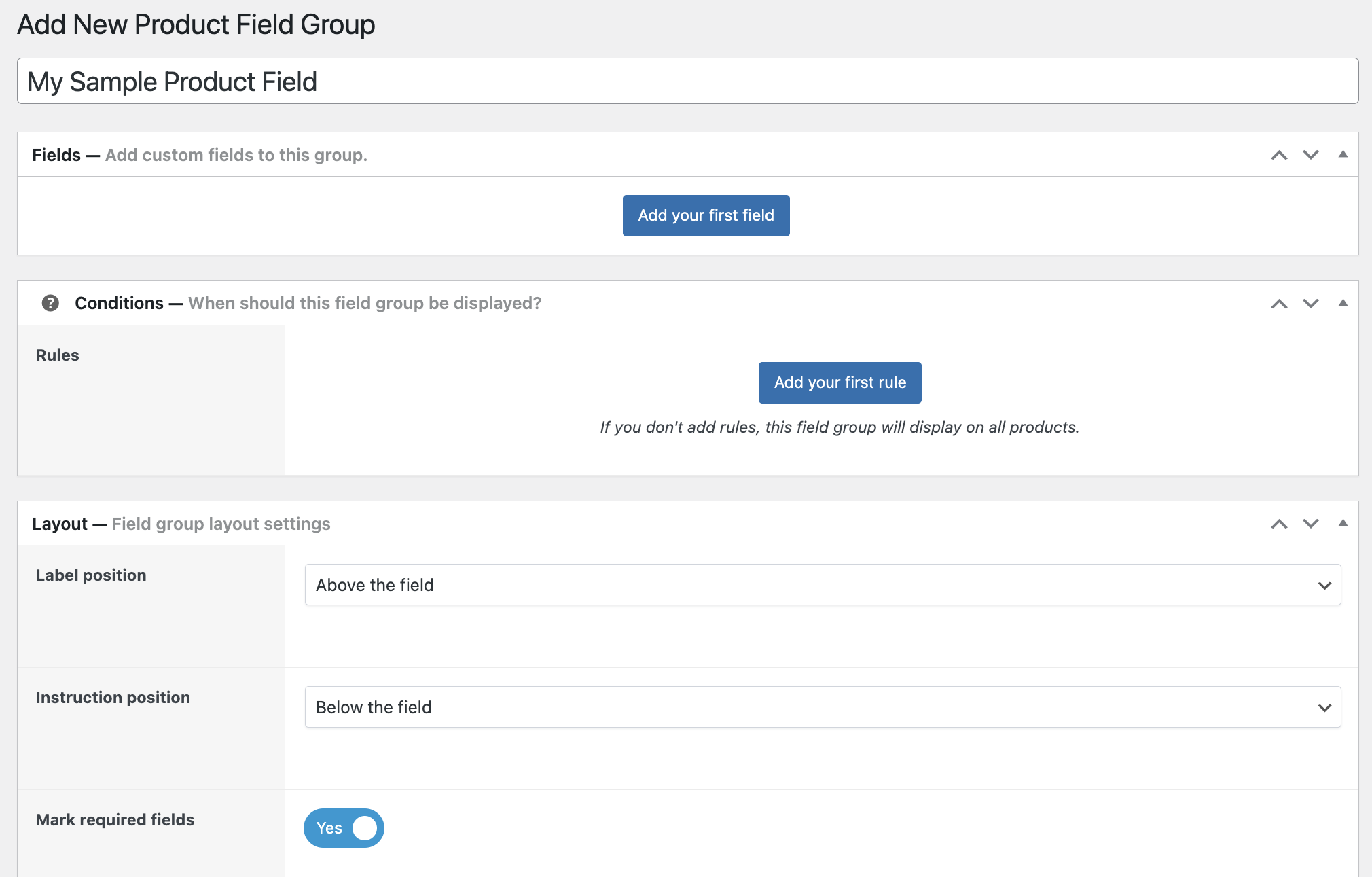
Task: Click Add your first field
Action: click(x=706, y=215)
